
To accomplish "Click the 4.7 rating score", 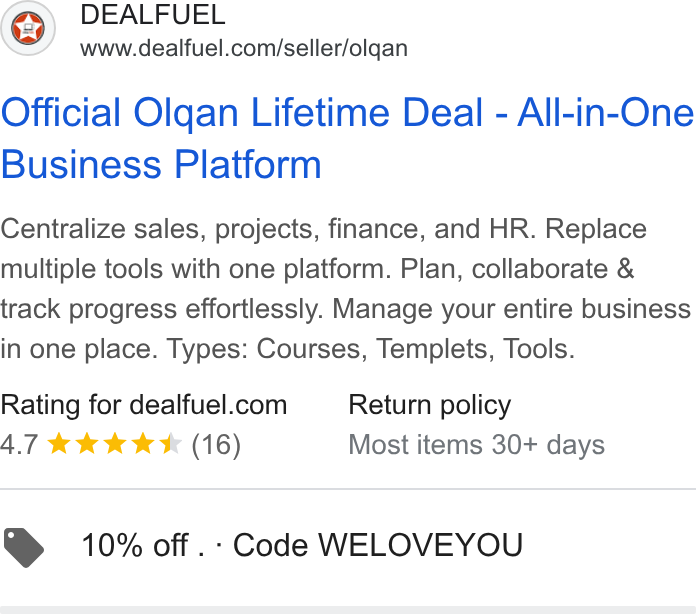I will (19, 444).
